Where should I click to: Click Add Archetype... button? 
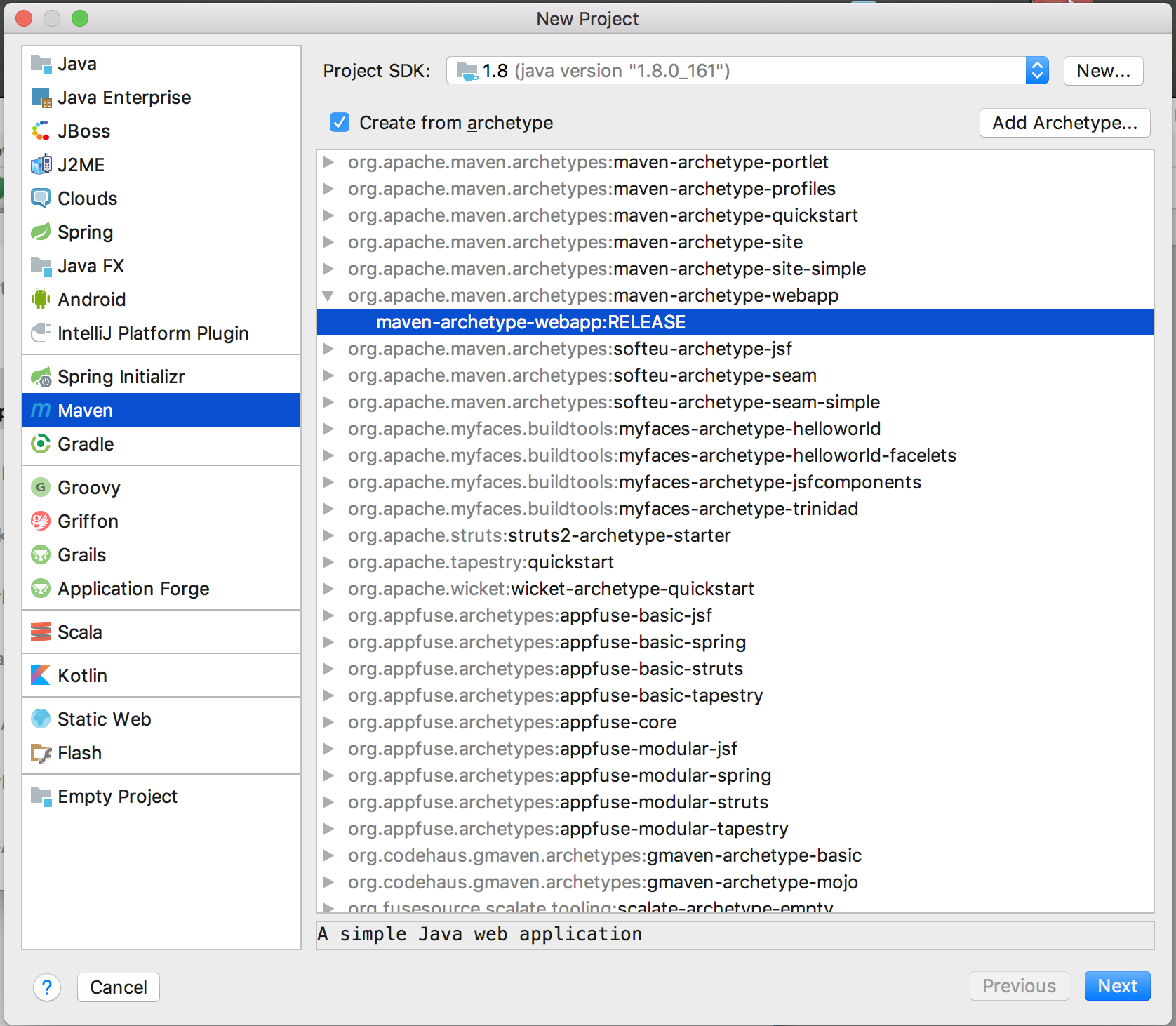(x=1064, y=123)
